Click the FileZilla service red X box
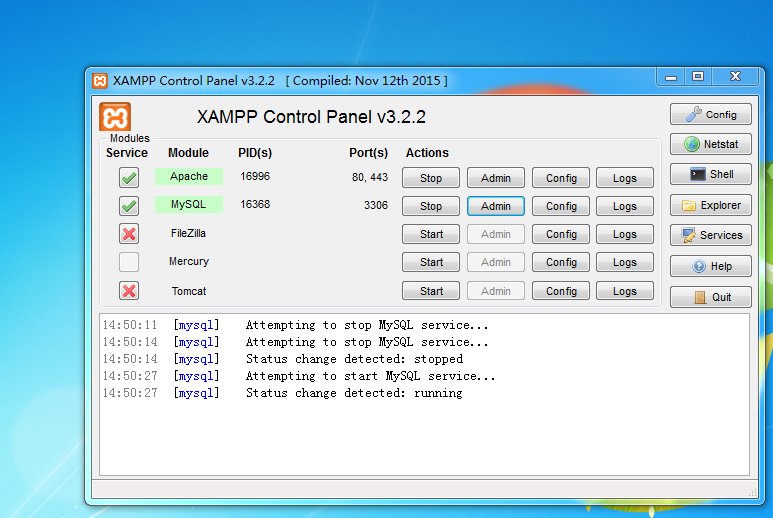773x518 pixels. click(x=129, y=234)
